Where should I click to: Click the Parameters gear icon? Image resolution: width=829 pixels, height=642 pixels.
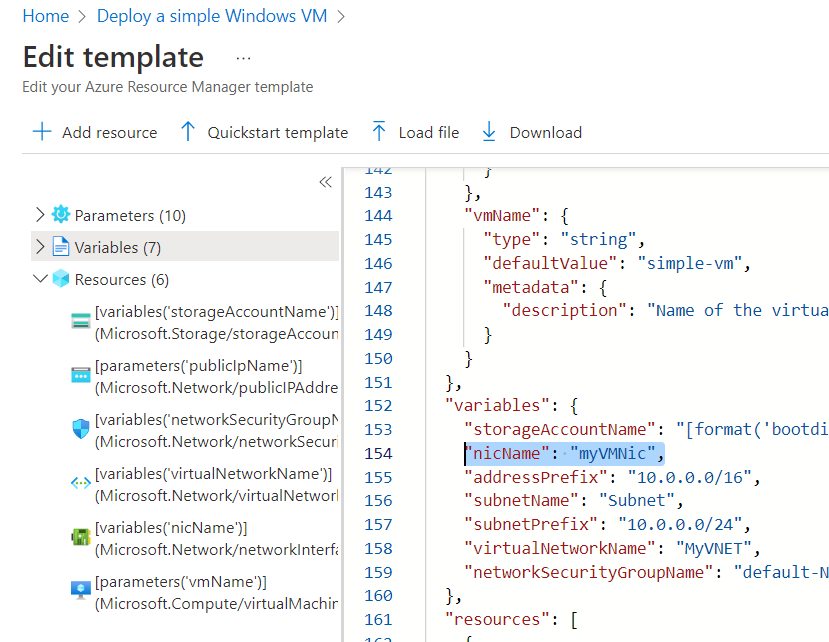tap(61, 215)
